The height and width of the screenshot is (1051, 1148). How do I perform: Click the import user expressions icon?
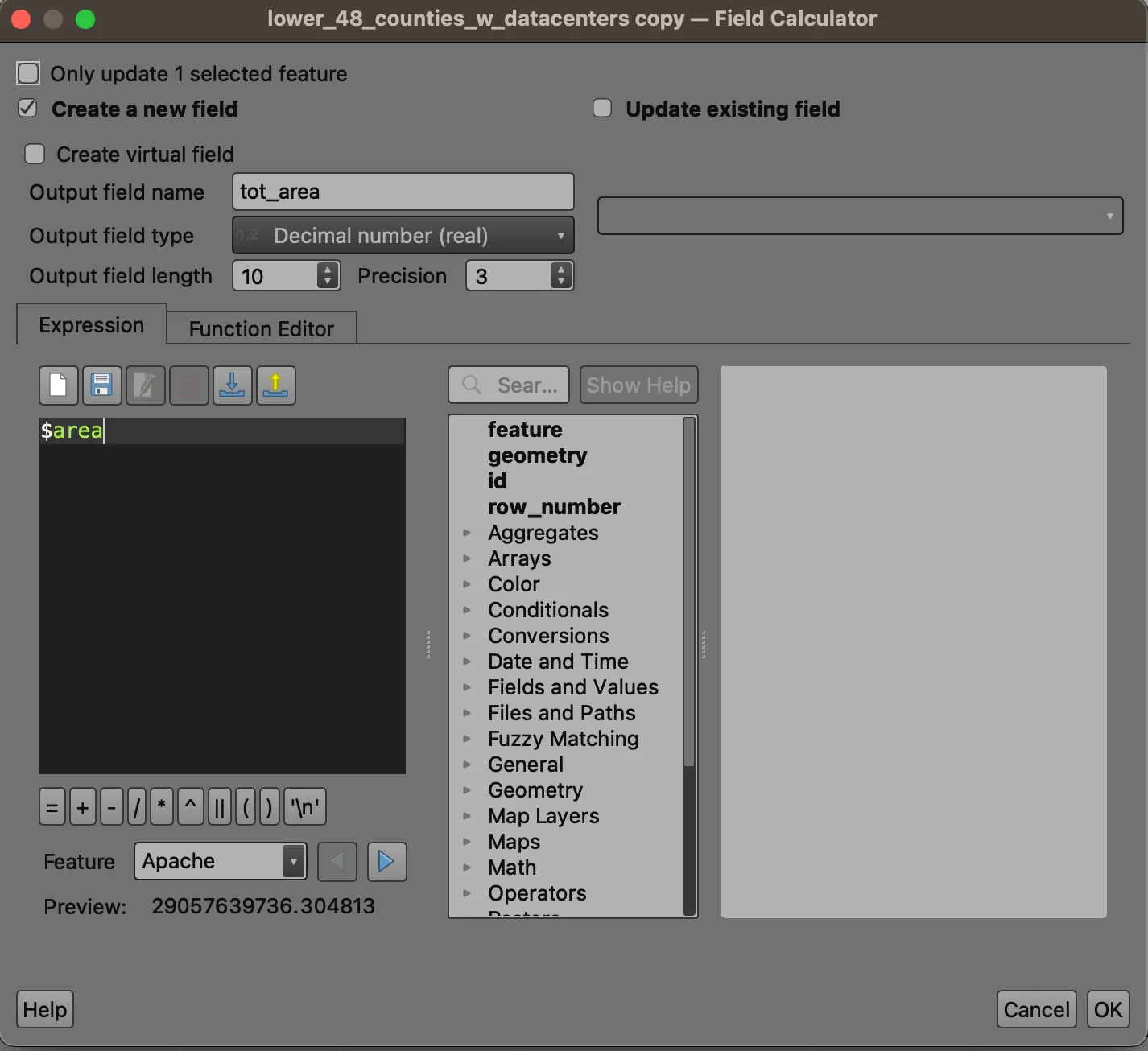pos(232,385)
